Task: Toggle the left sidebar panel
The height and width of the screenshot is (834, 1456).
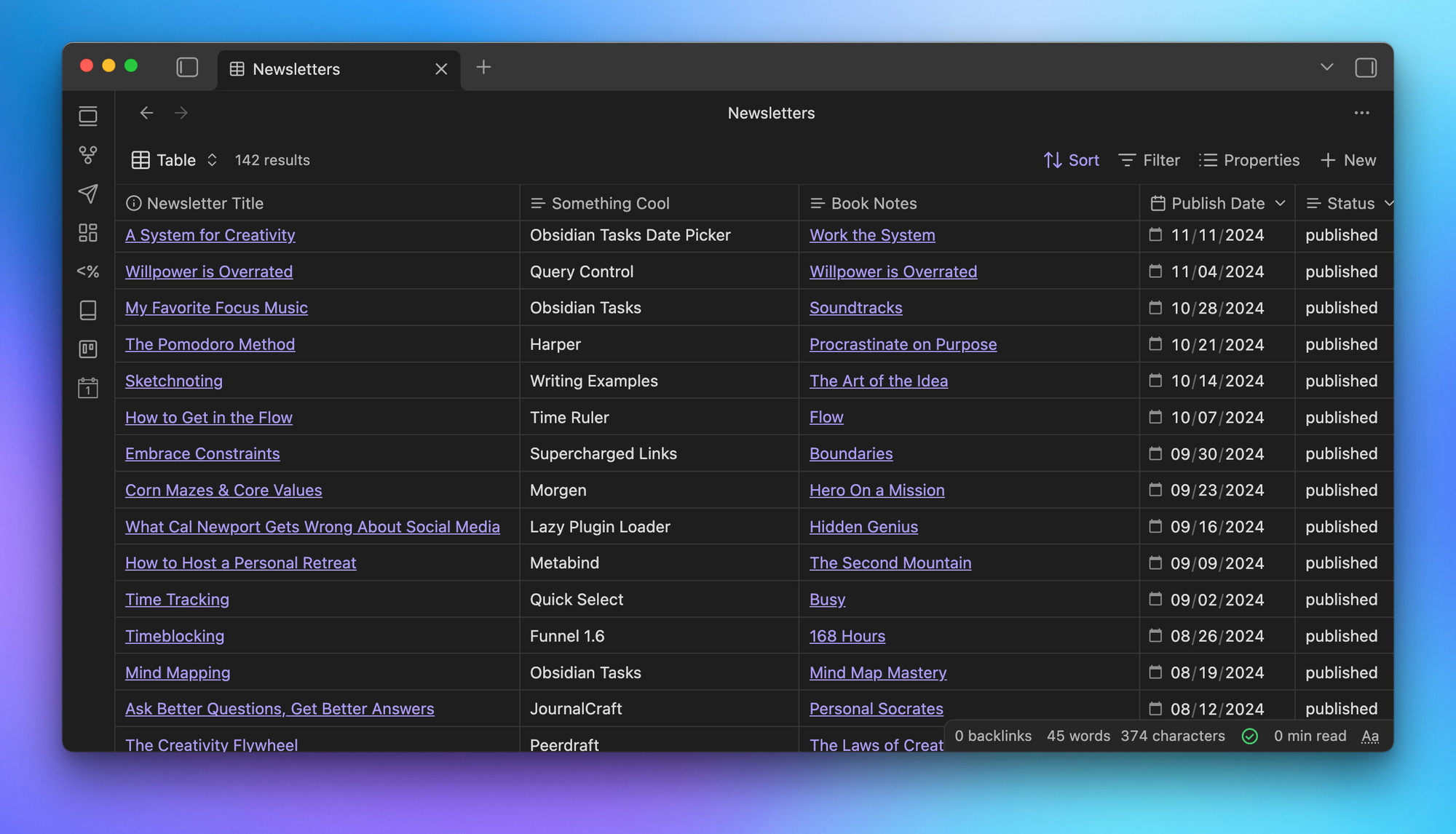Action: tap(187, 68)
